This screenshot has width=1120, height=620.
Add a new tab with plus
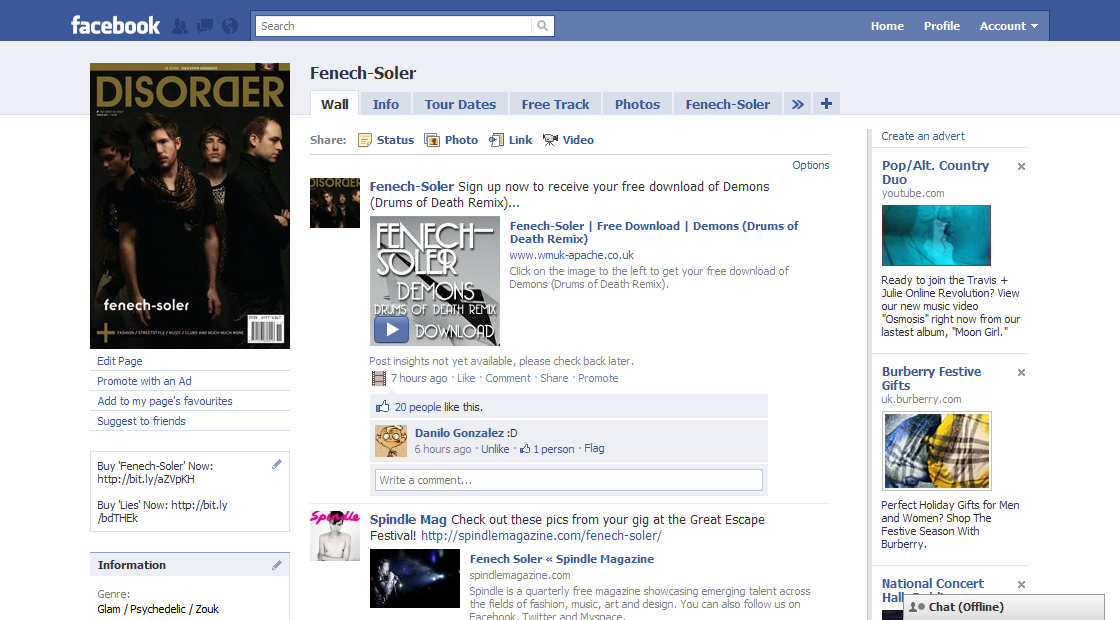[x=826, y=104]
